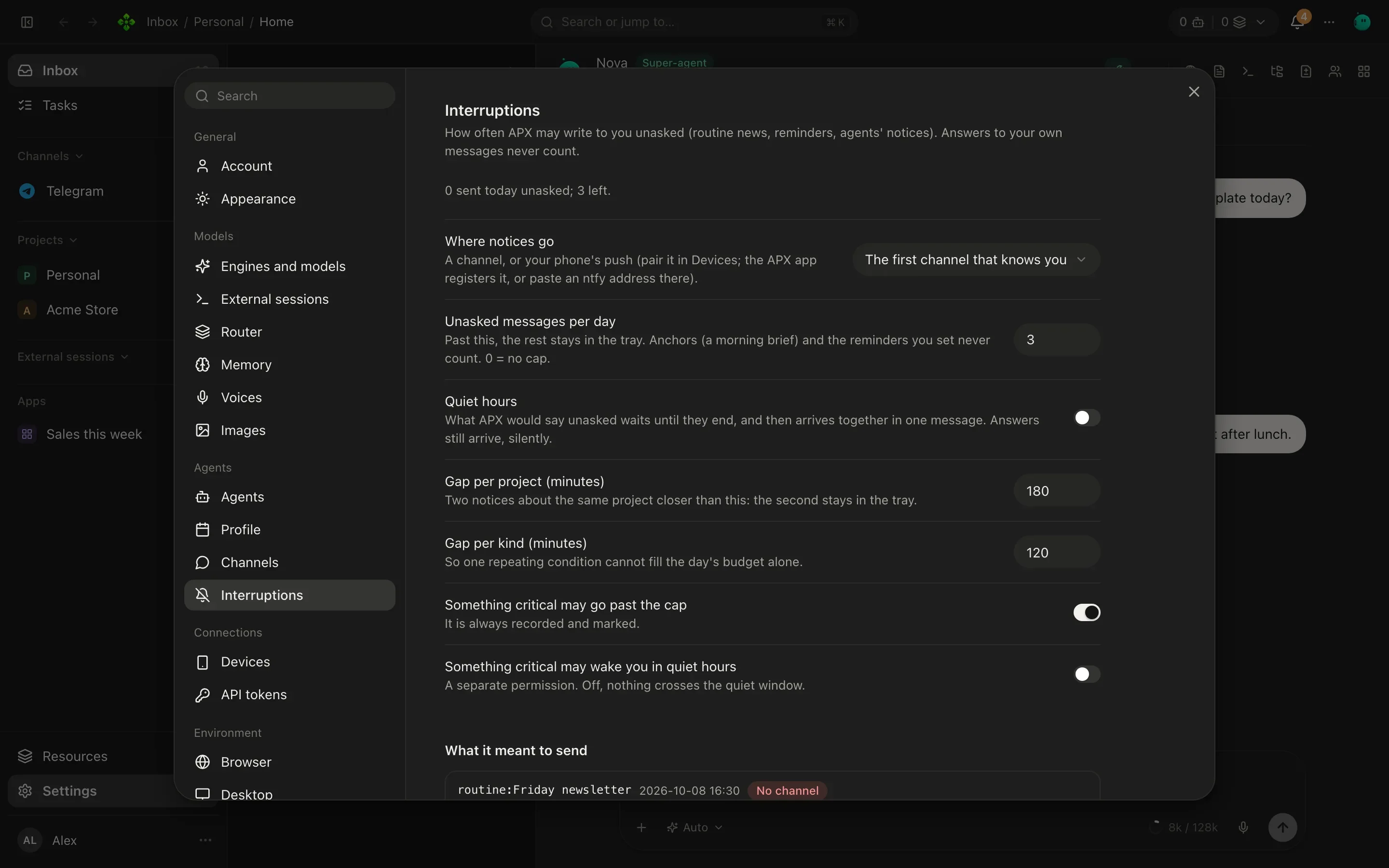Open the Where notices go dropdown
The width and height of the screenshot is (1389, 868).
pos(976,259)
